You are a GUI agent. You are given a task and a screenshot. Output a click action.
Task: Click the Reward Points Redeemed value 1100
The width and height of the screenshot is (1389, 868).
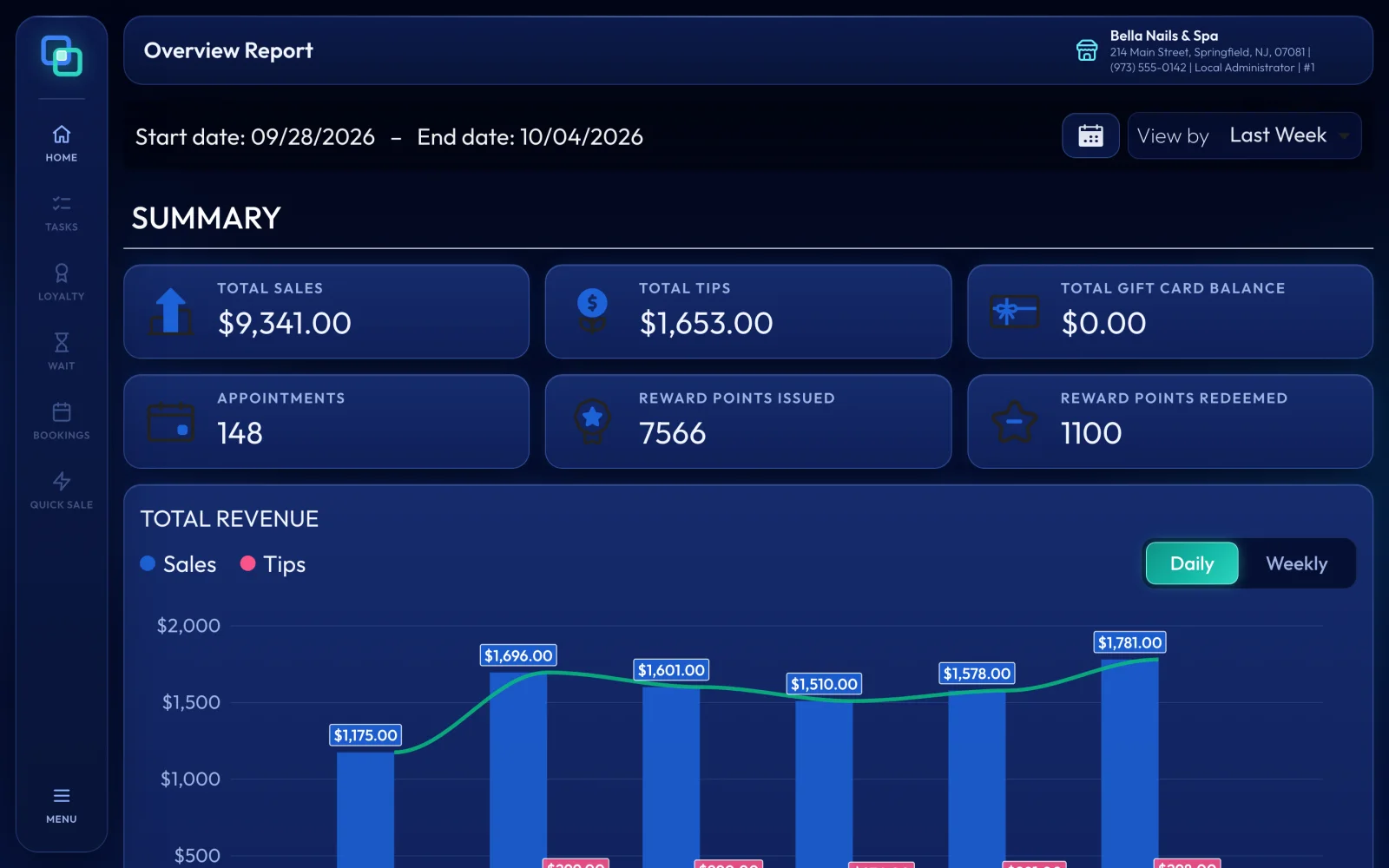click(x=1091, y=433)
